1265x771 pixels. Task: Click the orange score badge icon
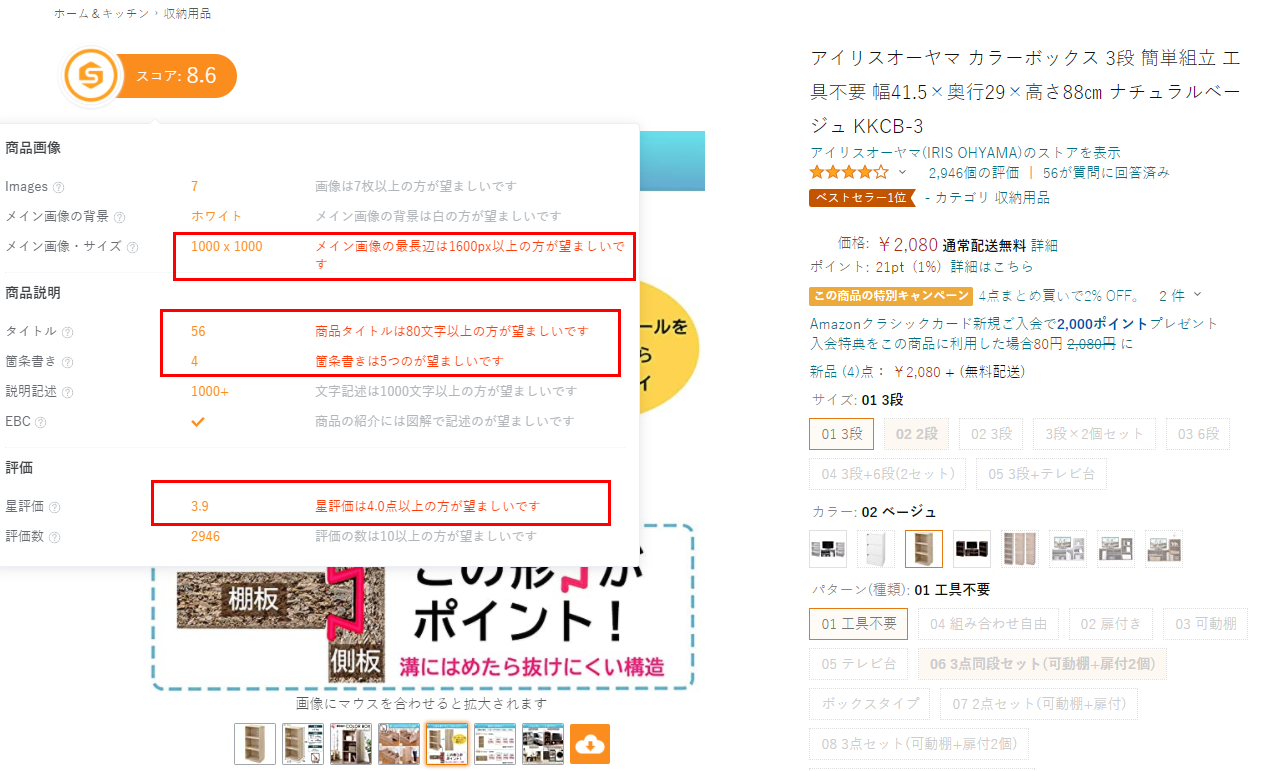(x=92, y=76)
